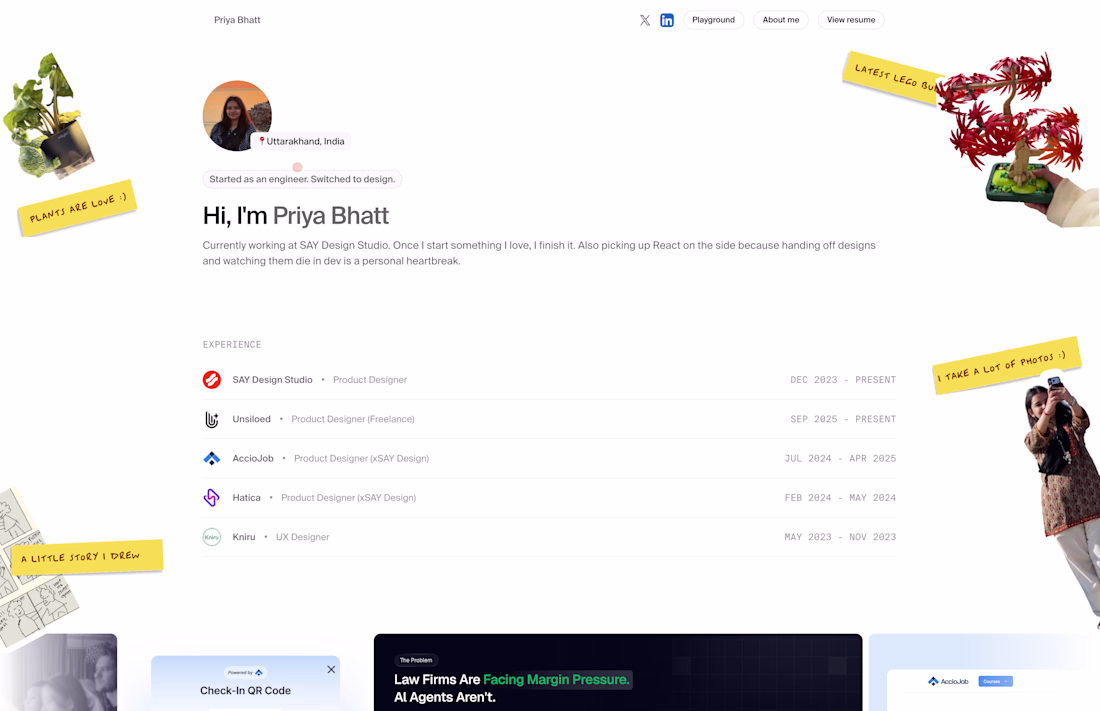
Task: Click the EXPERIENCE section label
Action: 232,345
